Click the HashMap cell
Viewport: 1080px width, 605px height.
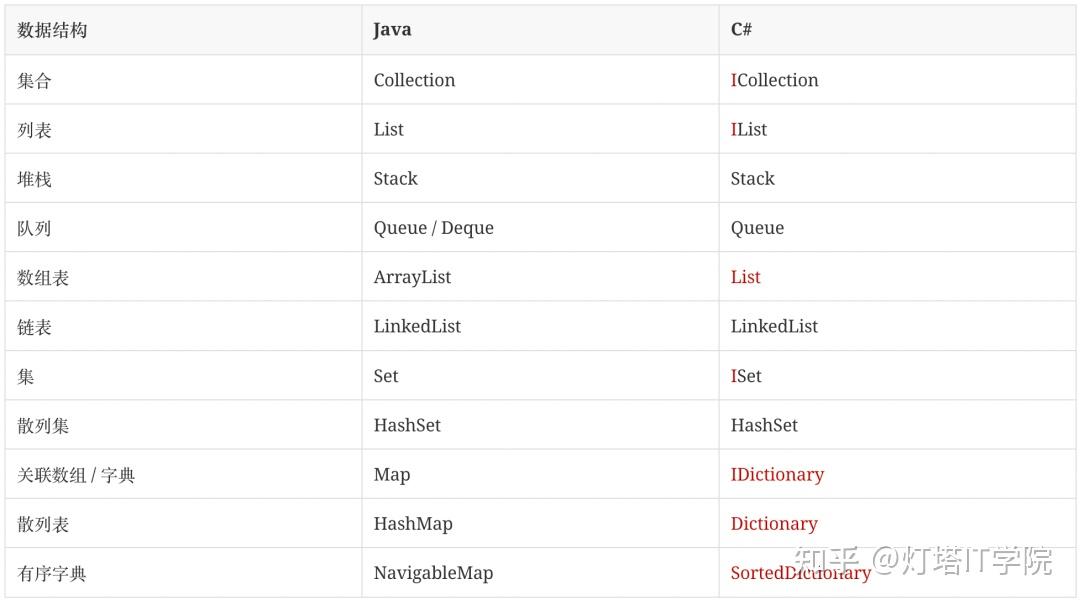(x=413, y=524)
